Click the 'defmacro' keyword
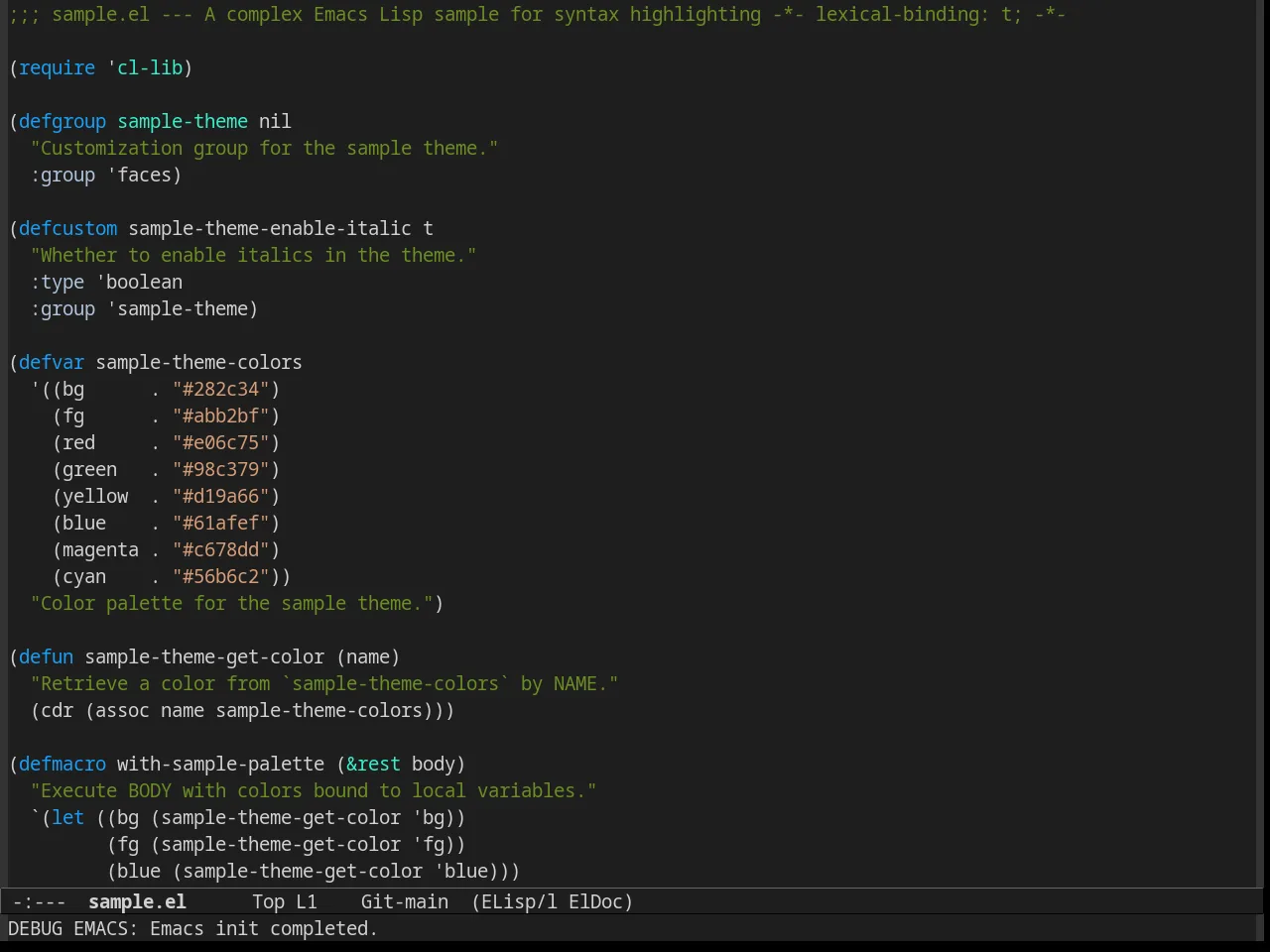This screenshot has height=952, width=1270. tap(63, 764)
